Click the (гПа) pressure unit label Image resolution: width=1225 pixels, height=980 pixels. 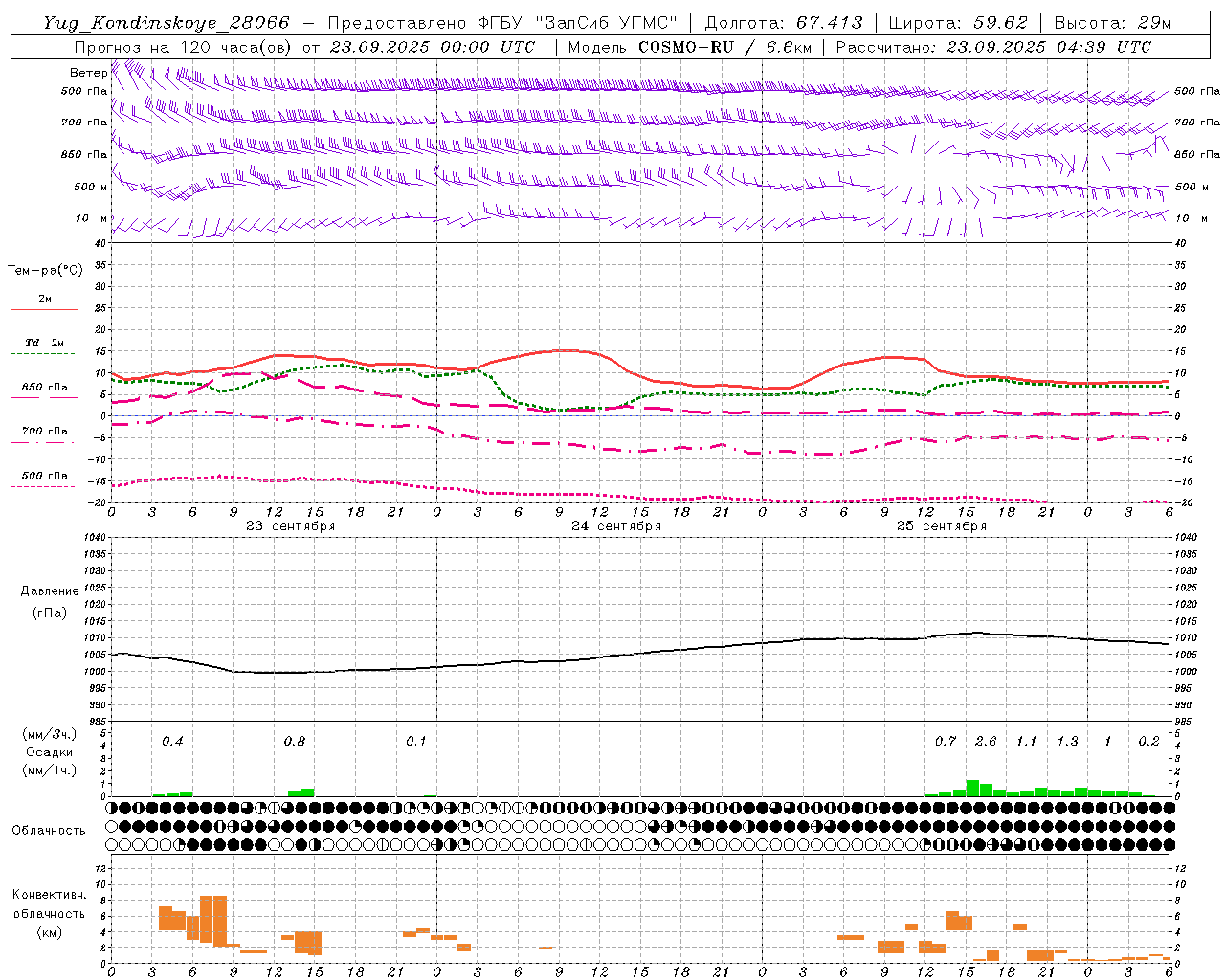click(50, 613)
